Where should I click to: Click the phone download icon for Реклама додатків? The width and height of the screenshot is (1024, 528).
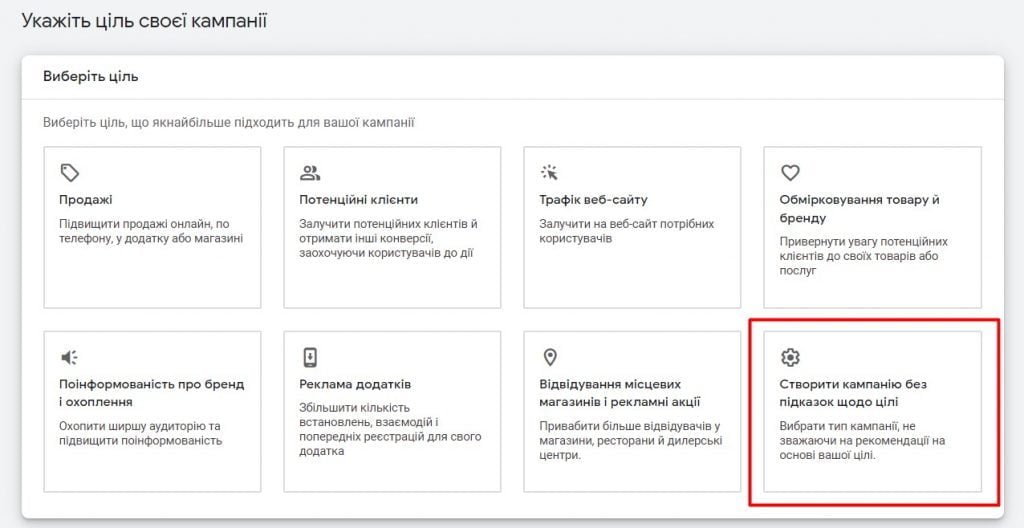click(310, 357)
